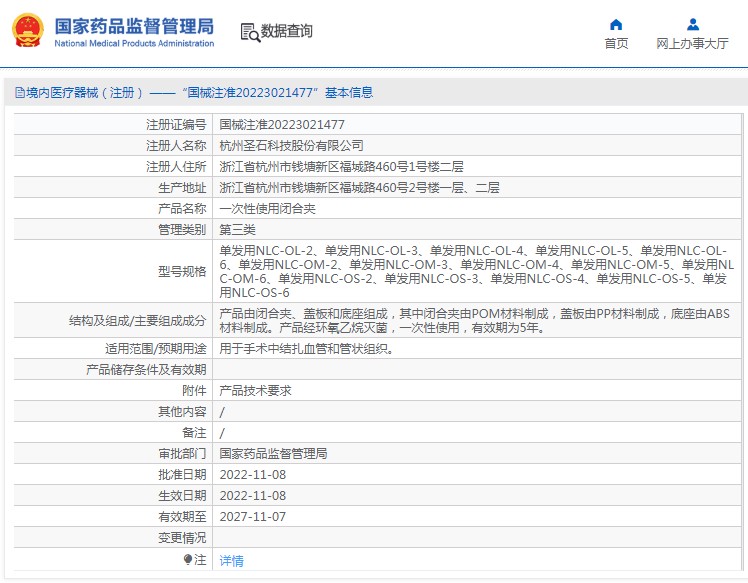Click the registrant address ending 1号楼二层
This screenshot has width=748, height=583.
pos(342,167)
